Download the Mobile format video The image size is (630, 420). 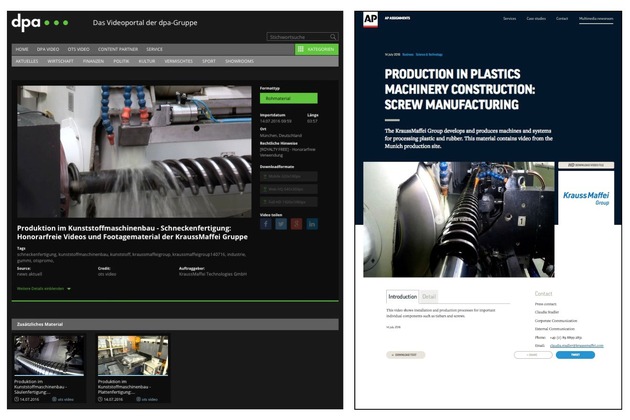point(288,177)
